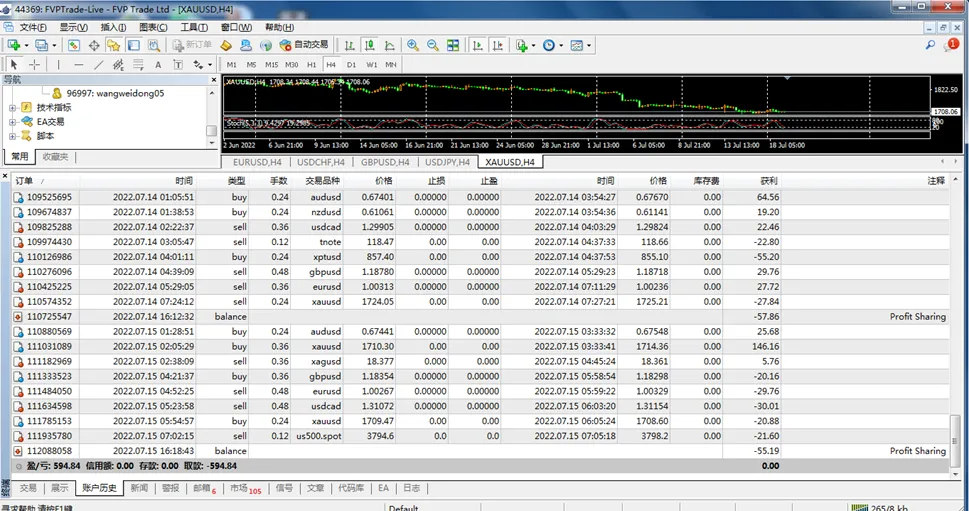Set timeframe to M15
969x511 pixels.
tap(271, 64)
